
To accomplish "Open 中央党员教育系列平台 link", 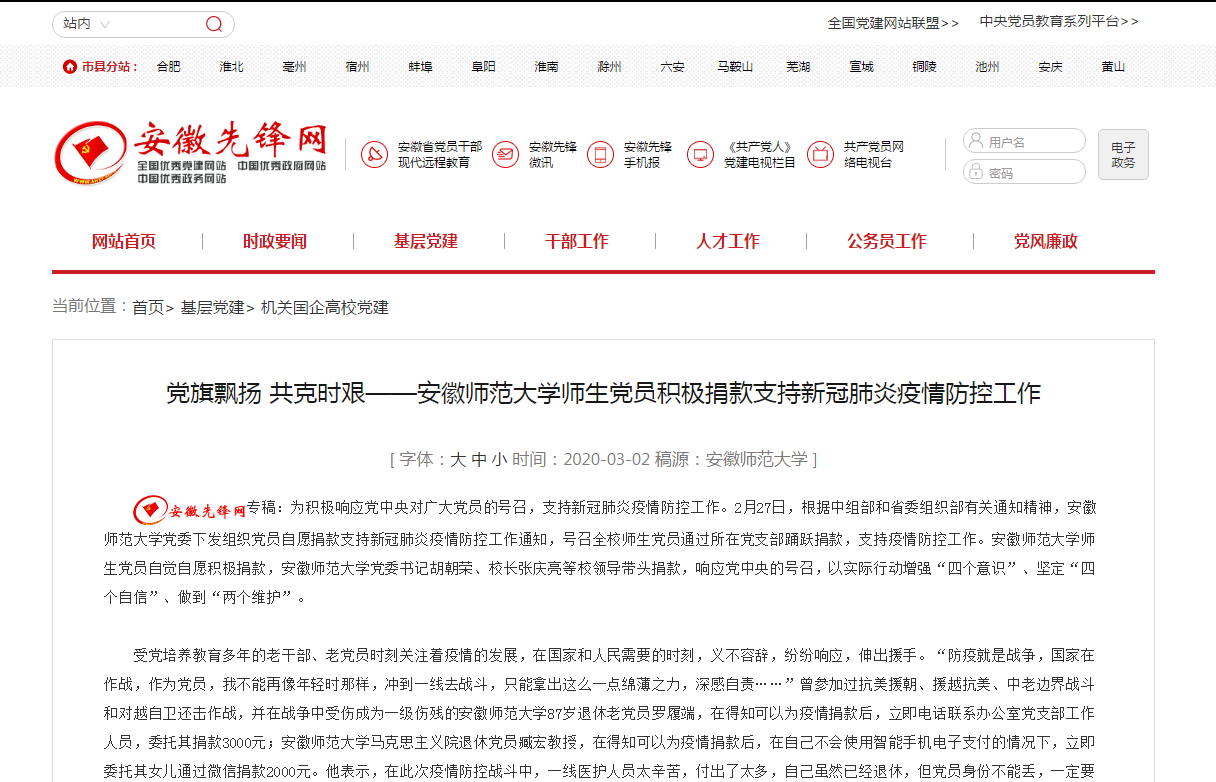I will point(1059,21).
